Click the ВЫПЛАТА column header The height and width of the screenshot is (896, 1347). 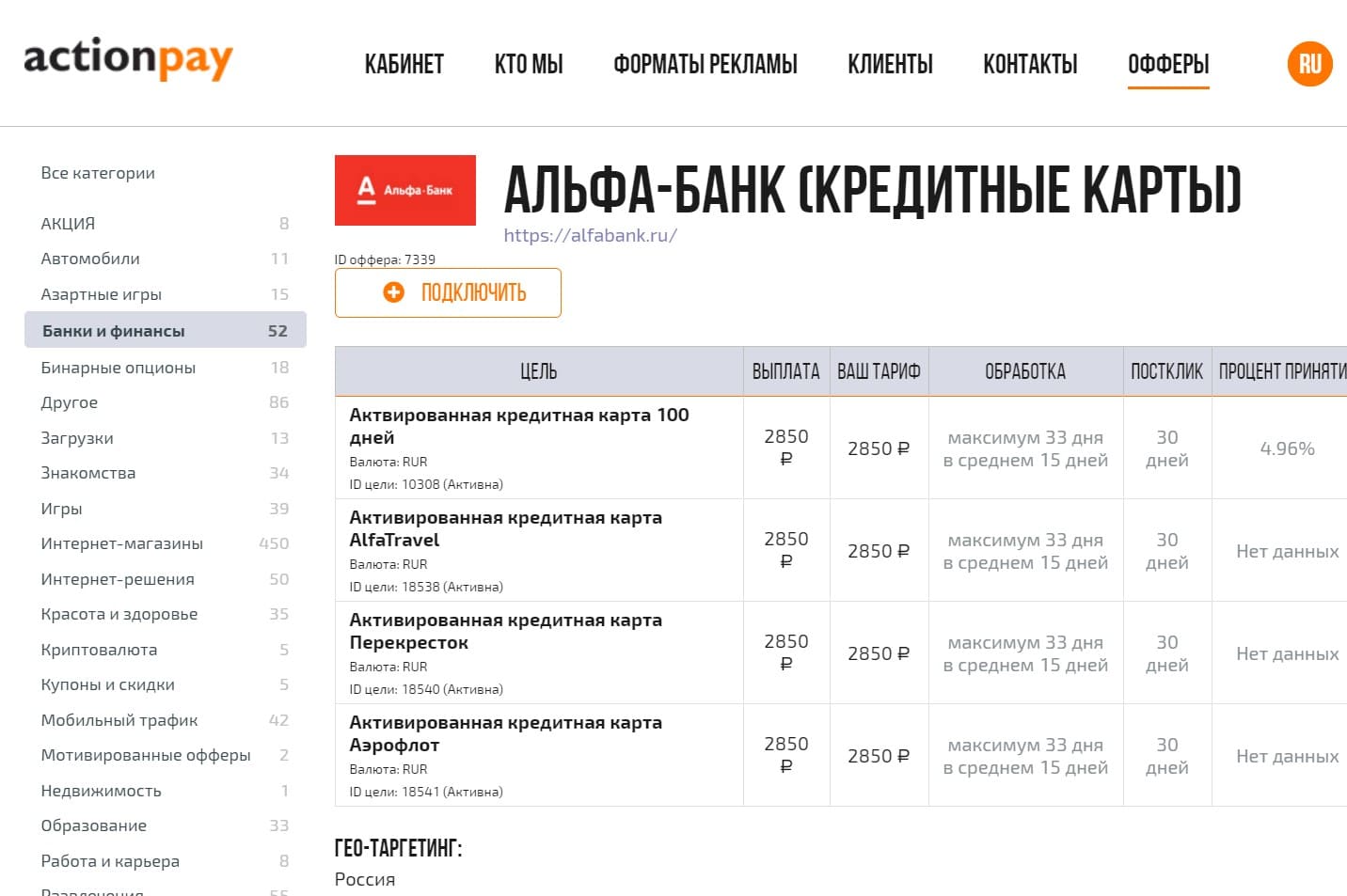pos(785,371)
